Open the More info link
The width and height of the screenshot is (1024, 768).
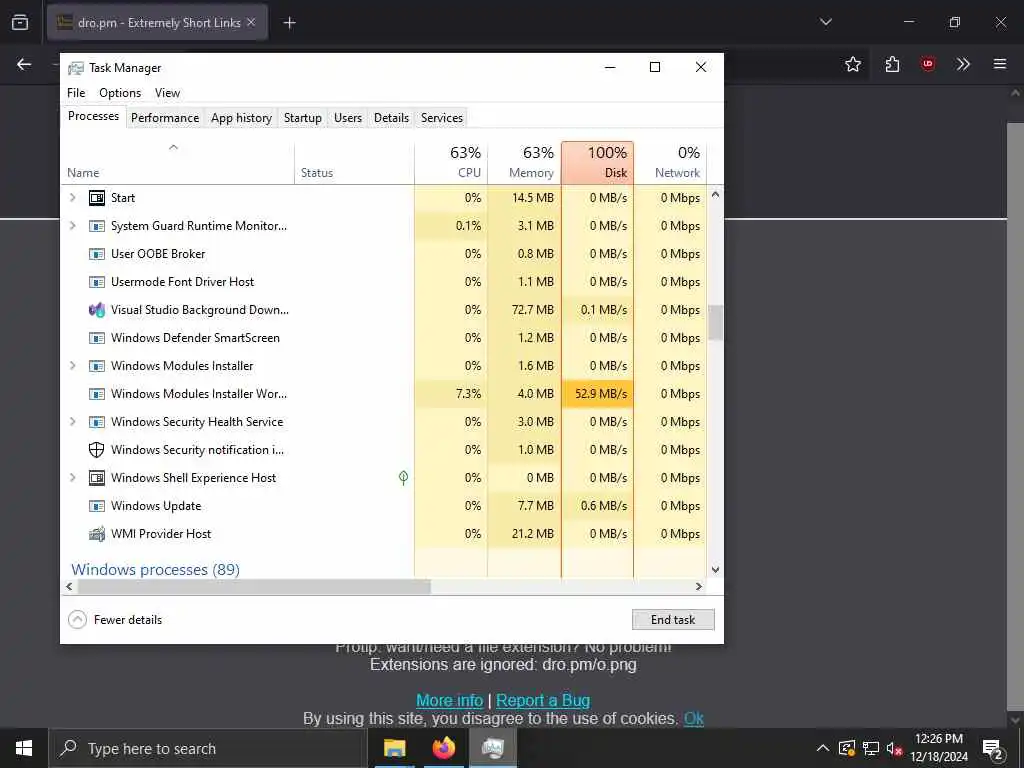coord(449,700)
